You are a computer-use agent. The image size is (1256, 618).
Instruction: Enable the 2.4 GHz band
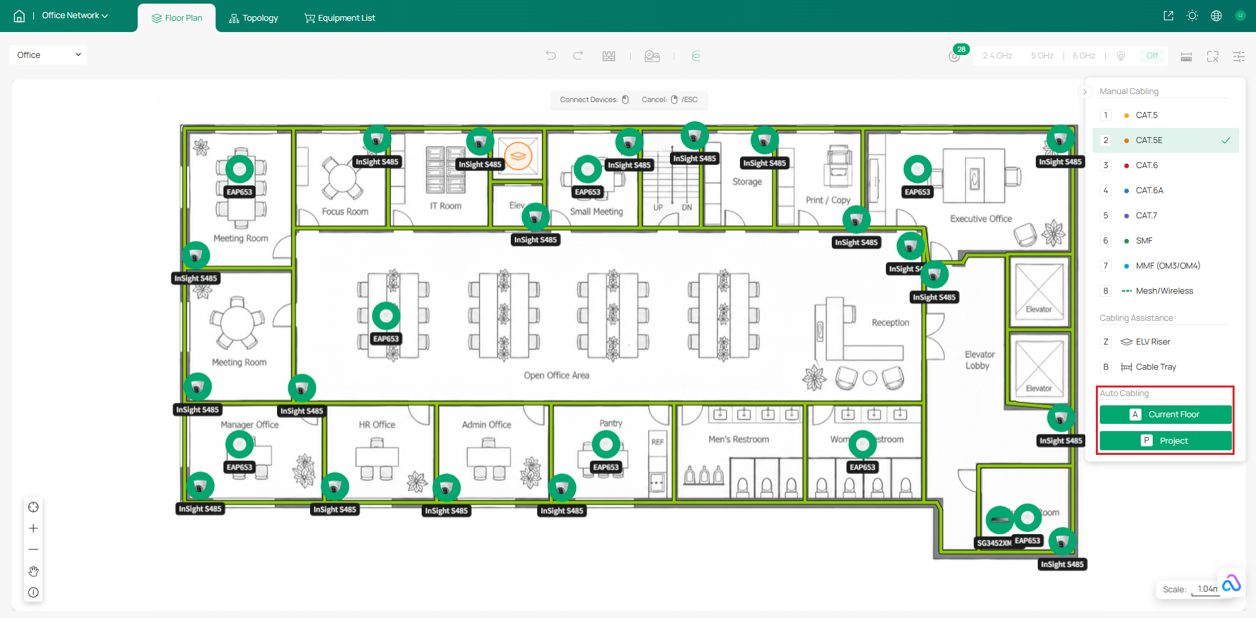tap(997, 56)
